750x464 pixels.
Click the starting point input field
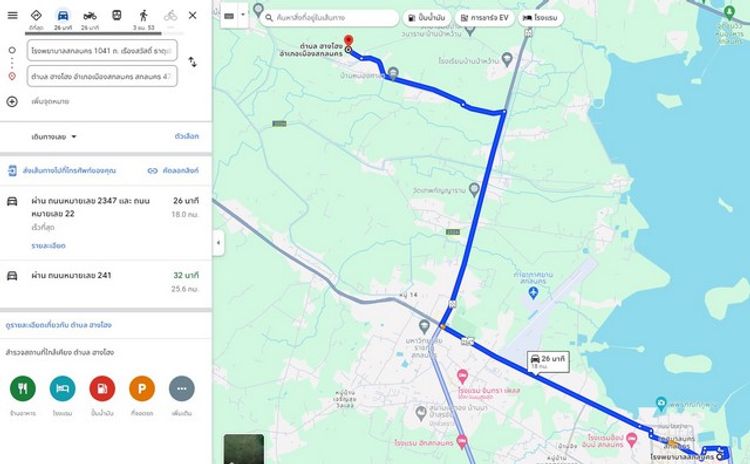pos(102,50)
